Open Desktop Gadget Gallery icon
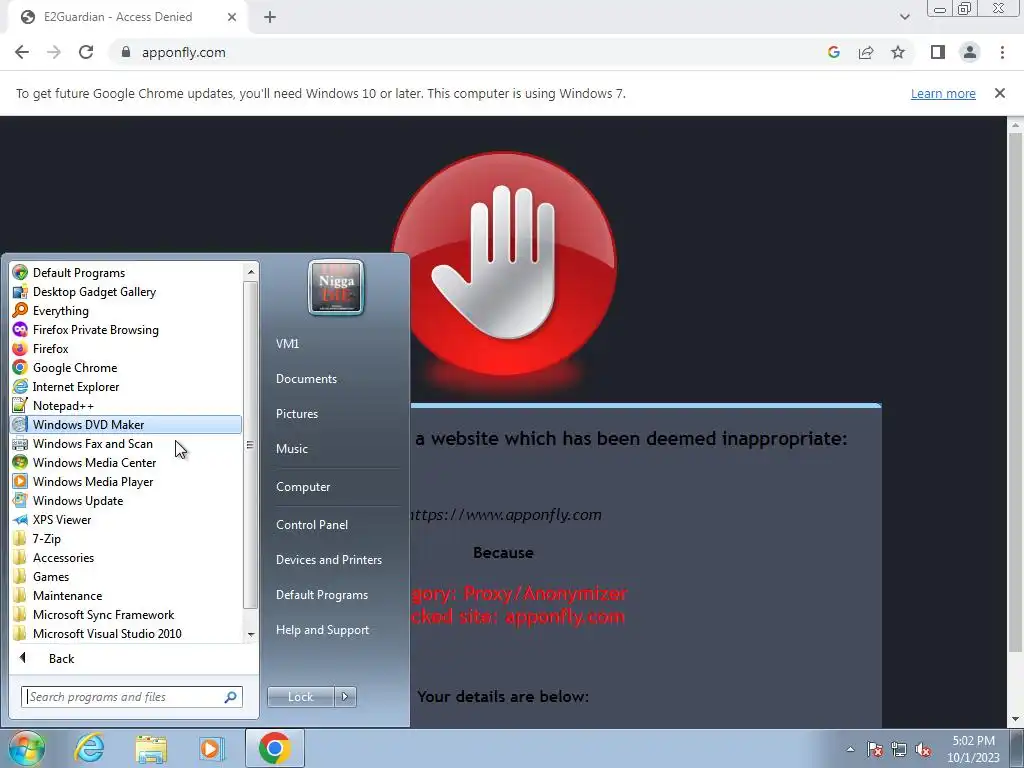Screen dimensions: 1024x768 pos(20,291)
